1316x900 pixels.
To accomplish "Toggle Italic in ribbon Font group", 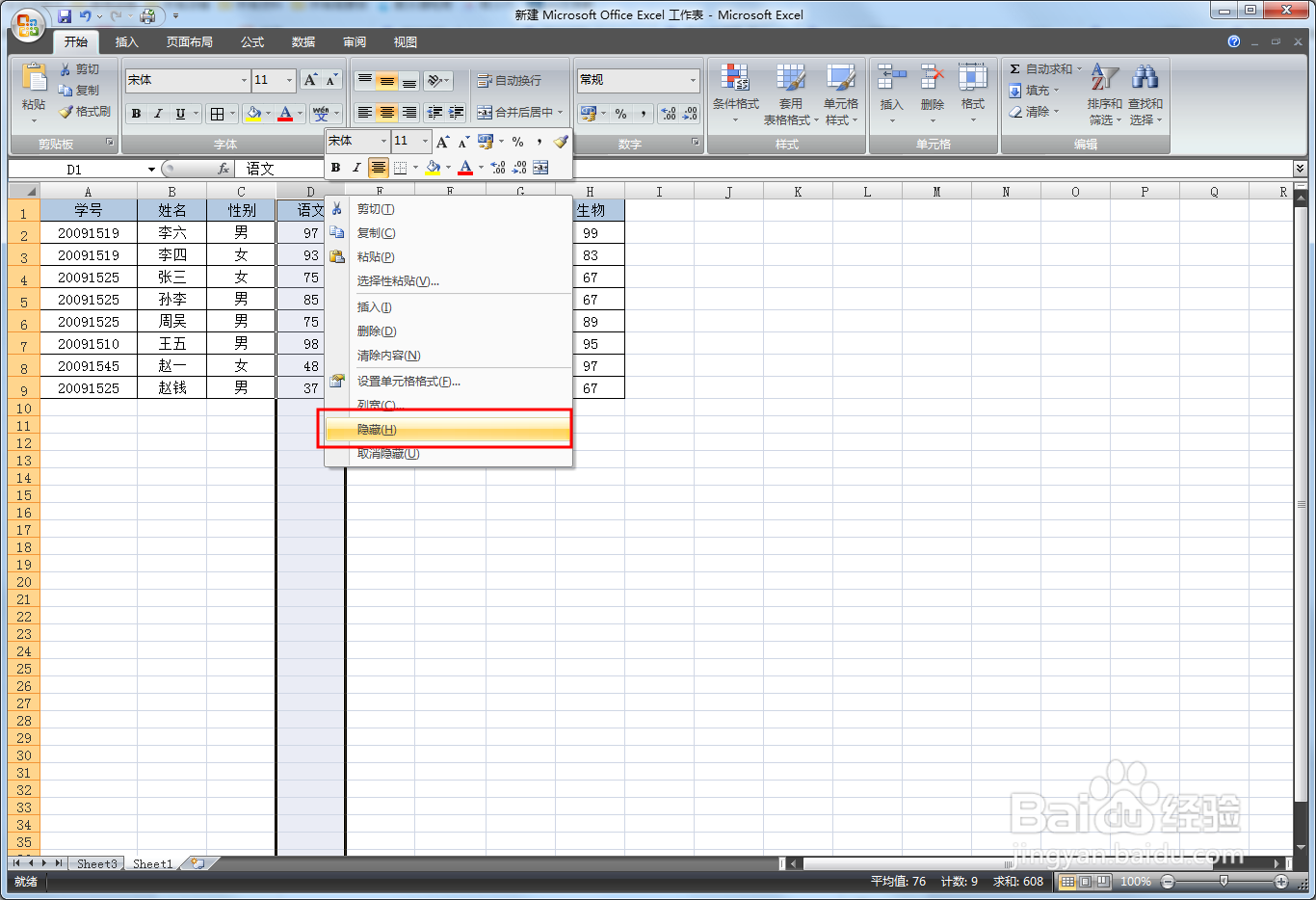I will click(x=158, y=114).
